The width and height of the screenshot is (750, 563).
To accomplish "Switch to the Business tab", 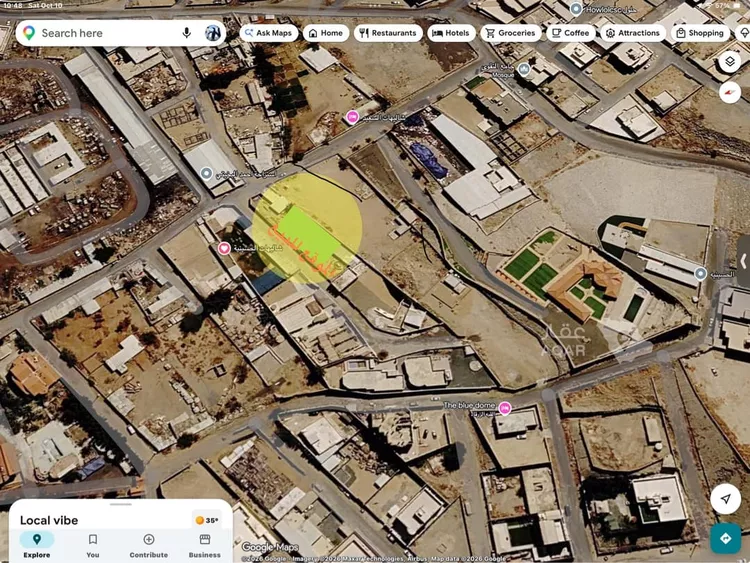I will [x=205, y=545].
